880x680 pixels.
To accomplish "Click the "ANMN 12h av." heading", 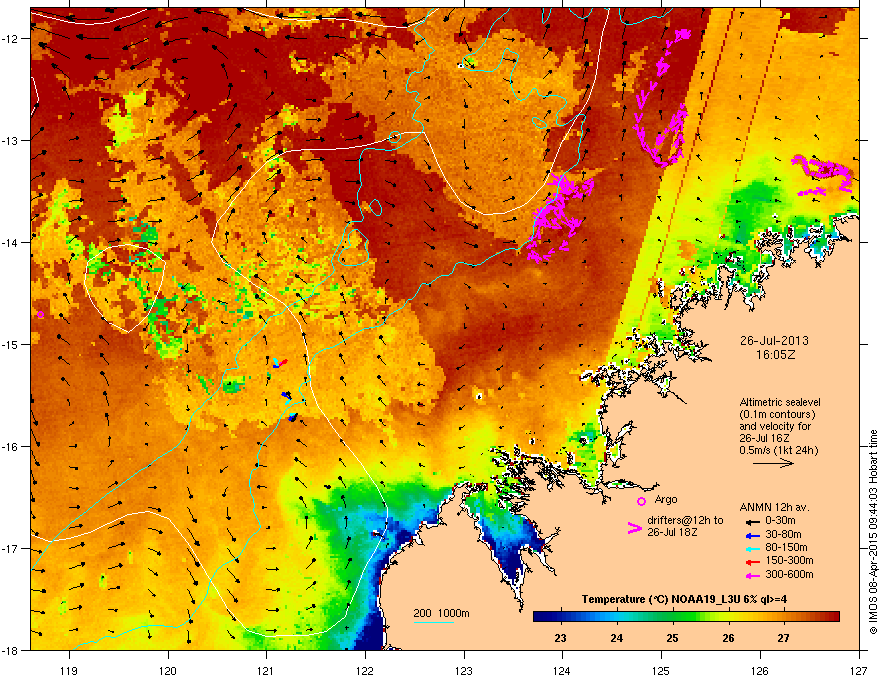I will pyautogui.click(x=774, y=507).
